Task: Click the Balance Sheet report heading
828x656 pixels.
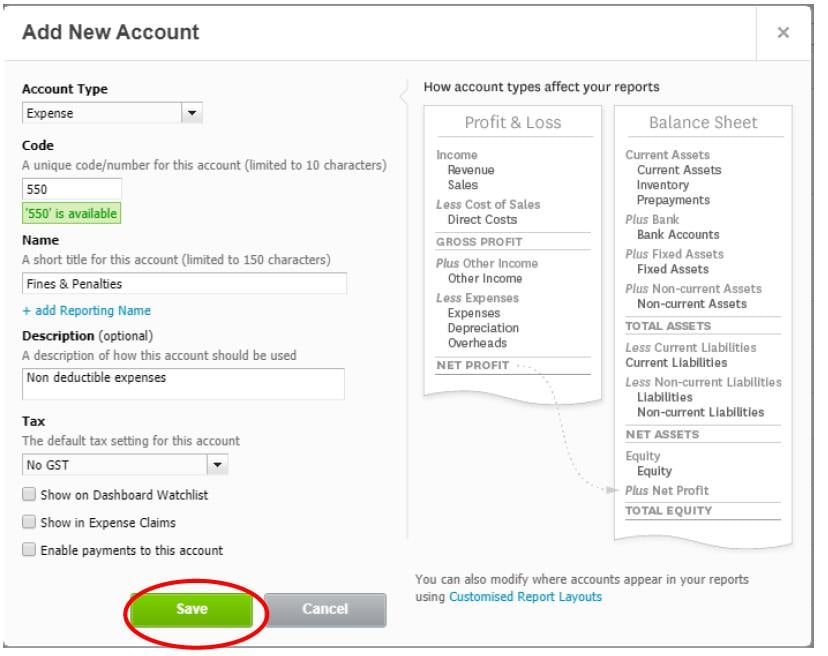Action: [703, 123]
